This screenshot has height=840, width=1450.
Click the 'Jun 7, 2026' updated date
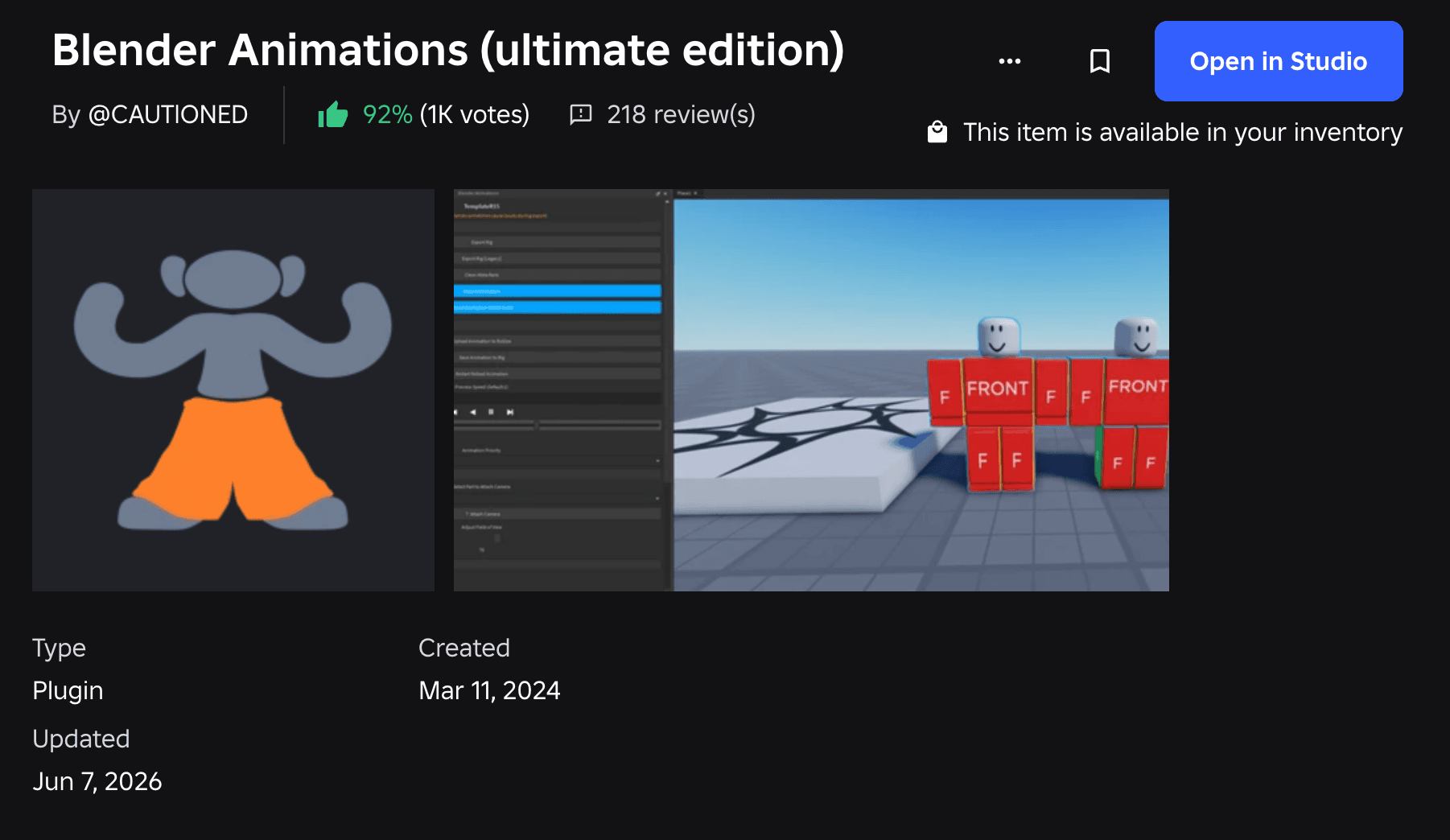click(x=97, y=781)
